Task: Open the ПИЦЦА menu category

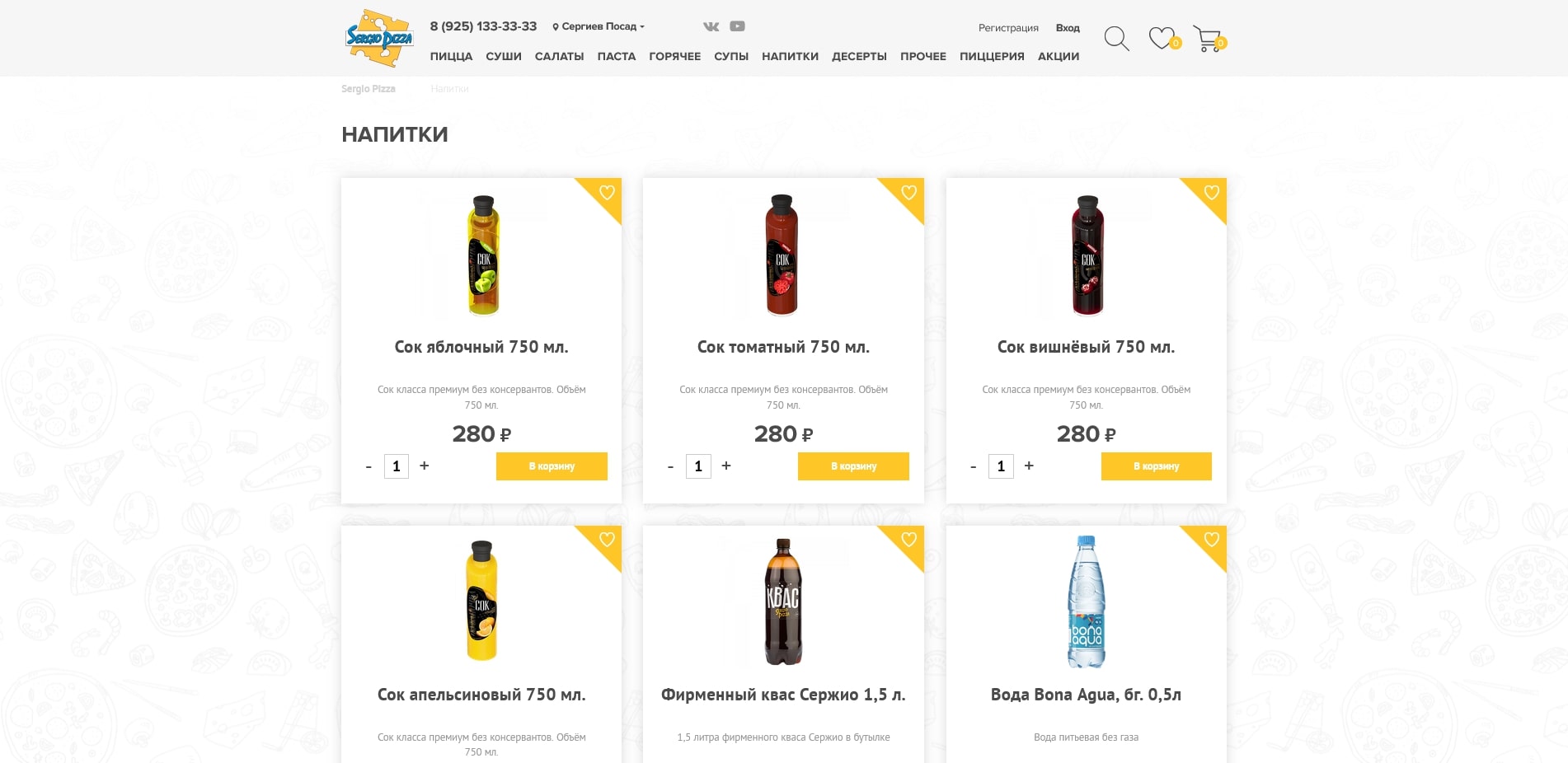Action: pyautogui.click(x=451, y=56)
